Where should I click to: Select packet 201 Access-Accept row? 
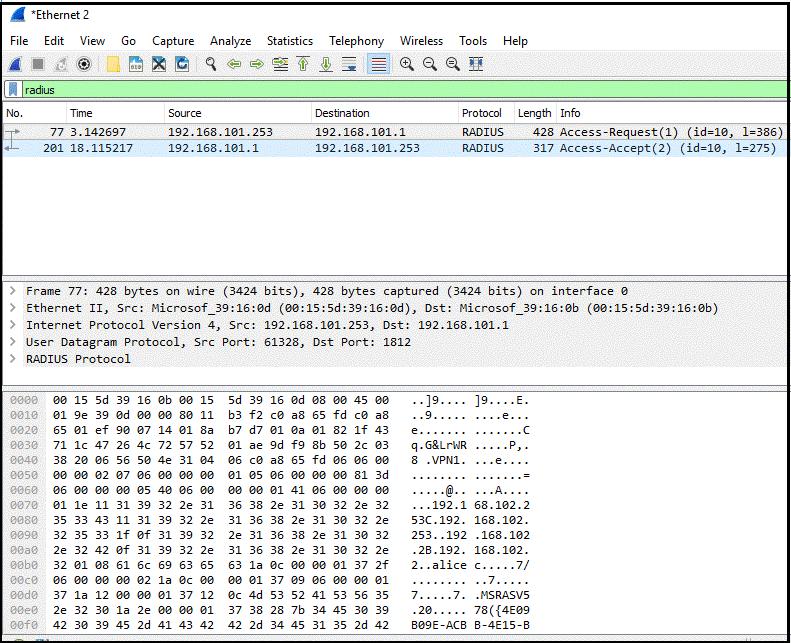[395, 148]
